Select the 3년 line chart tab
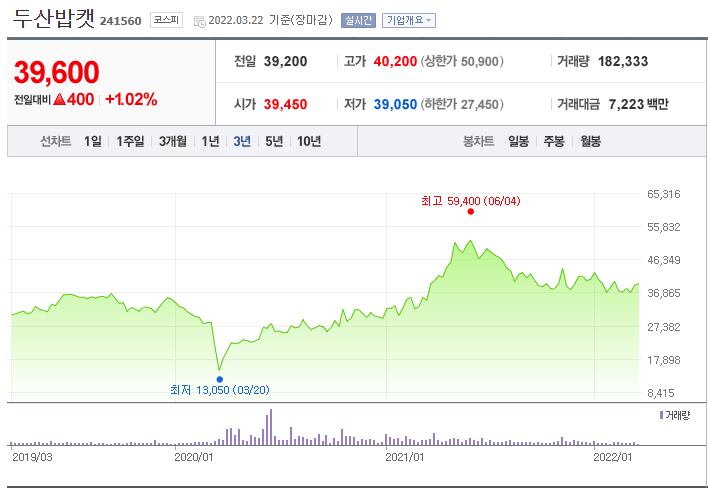 click(x=242, y=141)
